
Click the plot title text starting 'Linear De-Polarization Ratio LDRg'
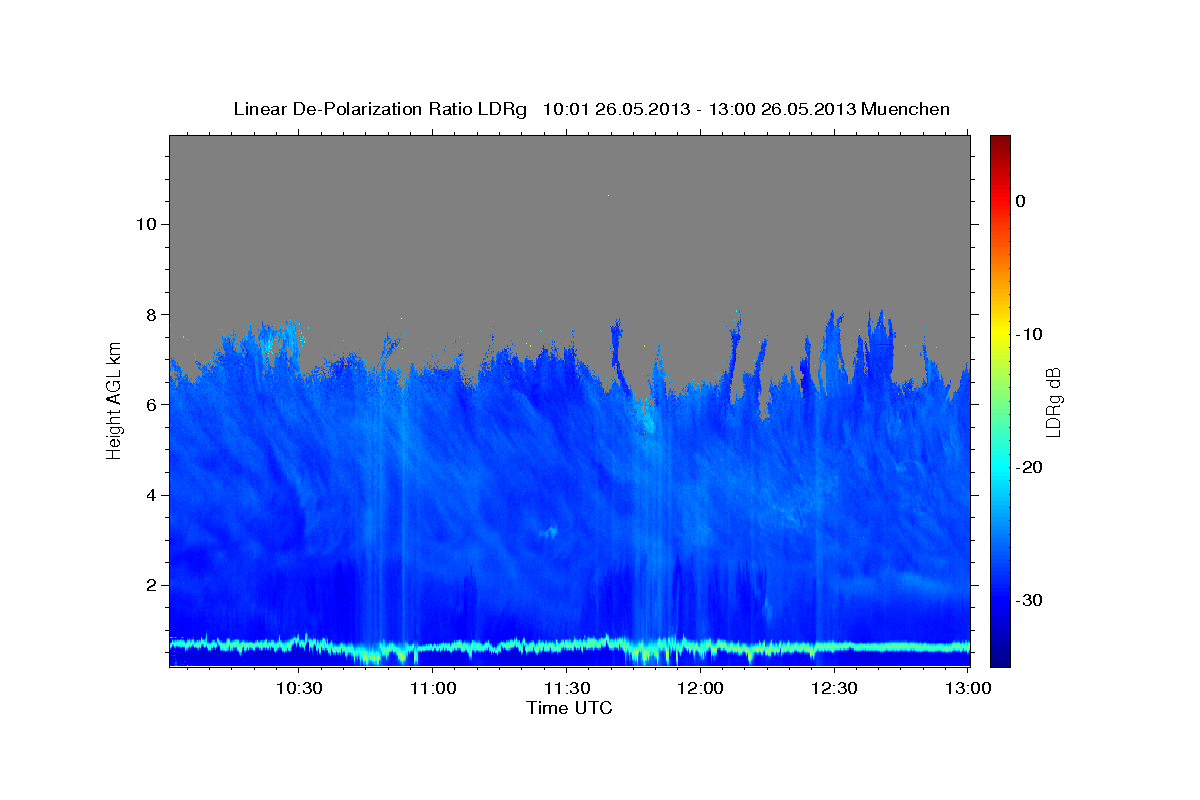pyautogui.click(x=591, y=109)
